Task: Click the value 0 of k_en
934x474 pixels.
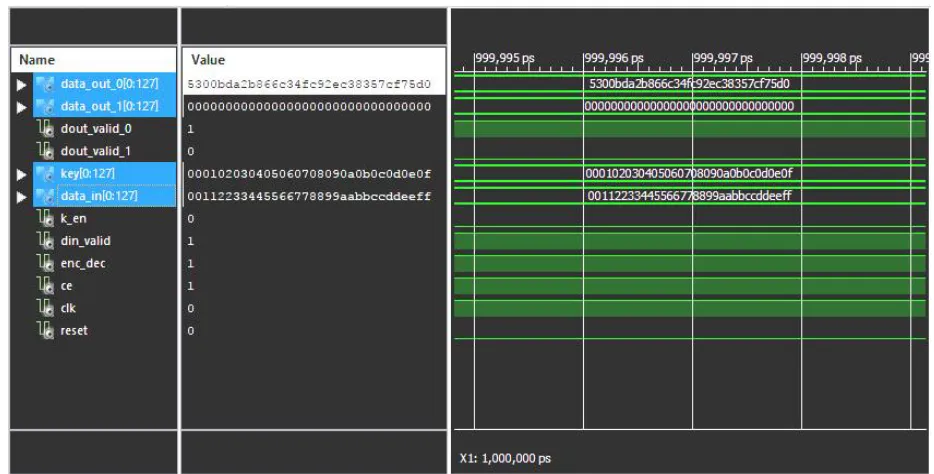Action: [191, 219]
